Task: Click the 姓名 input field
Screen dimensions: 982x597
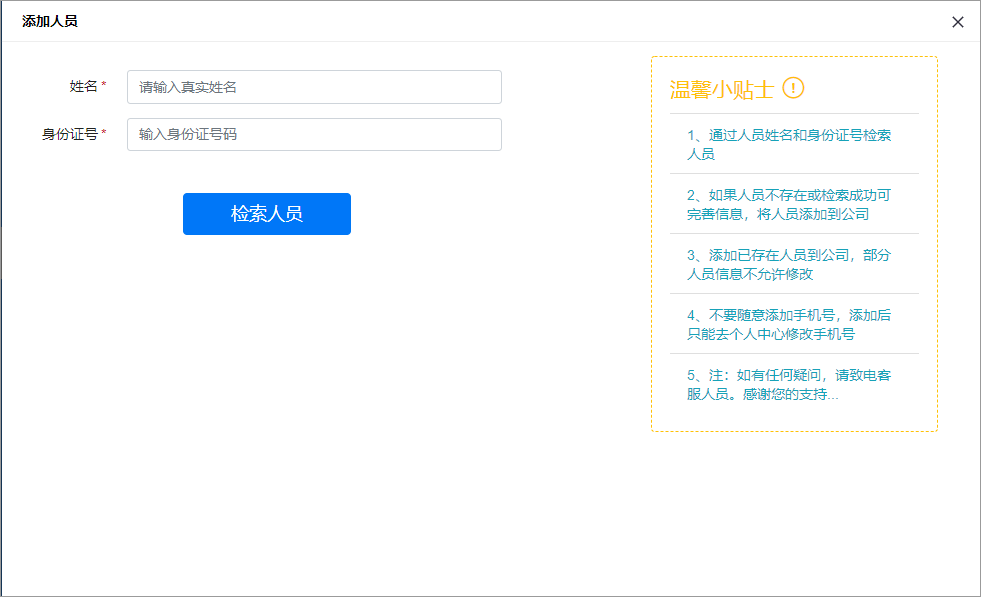Action: tap(314, 87)
